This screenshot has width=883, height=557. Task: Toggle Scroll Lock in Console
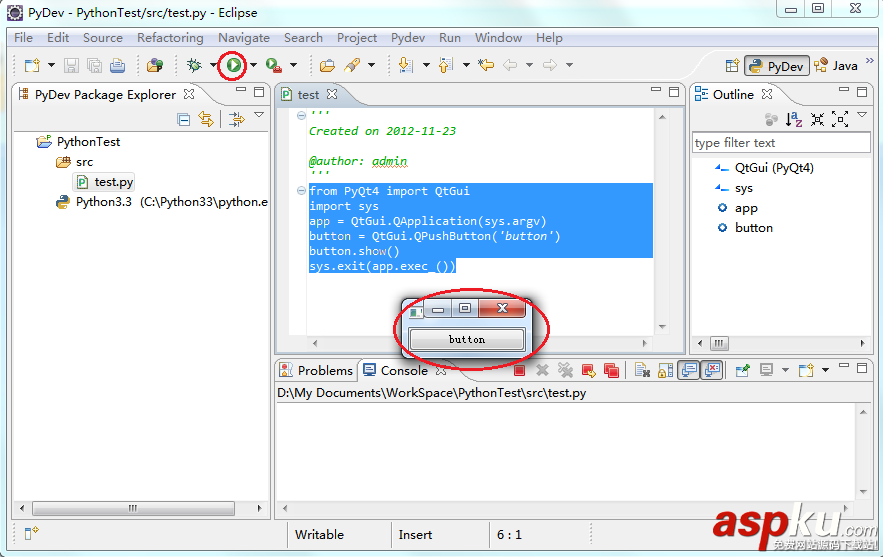pyautogui.click(x=665, y=371)
